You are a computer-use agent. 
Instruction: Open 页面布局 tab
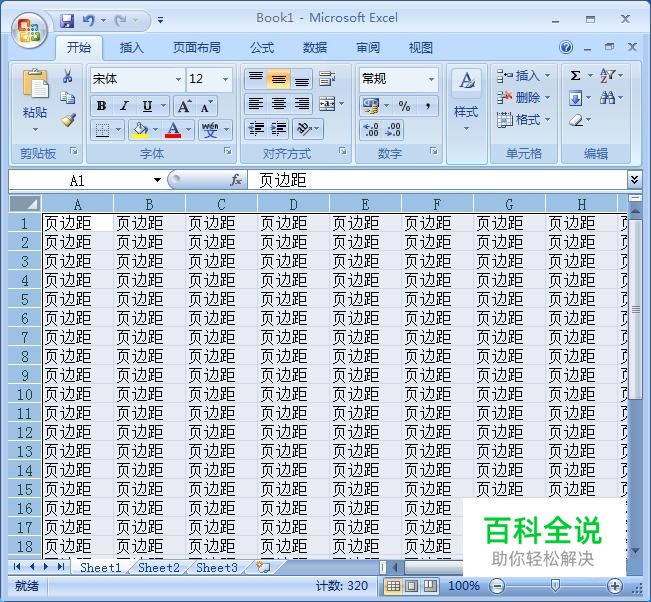pos(196,48)
